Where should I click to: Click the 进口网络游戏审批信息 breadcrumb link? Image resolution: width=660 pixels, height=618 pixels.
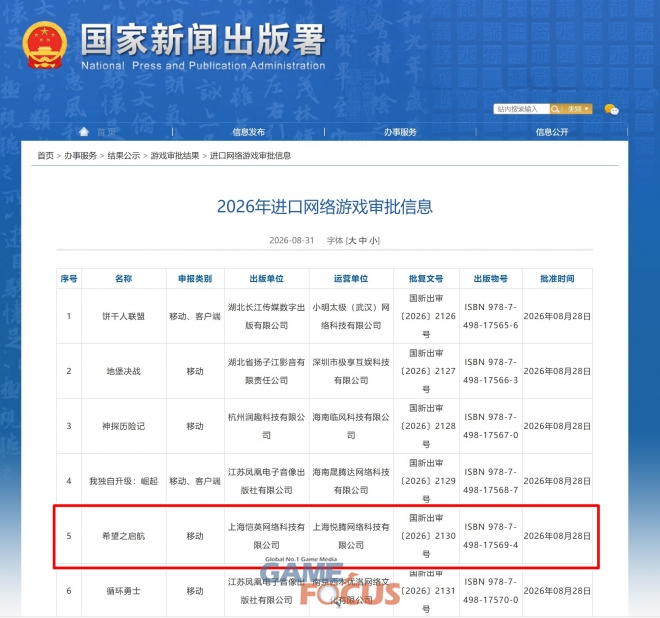(250, 156)
